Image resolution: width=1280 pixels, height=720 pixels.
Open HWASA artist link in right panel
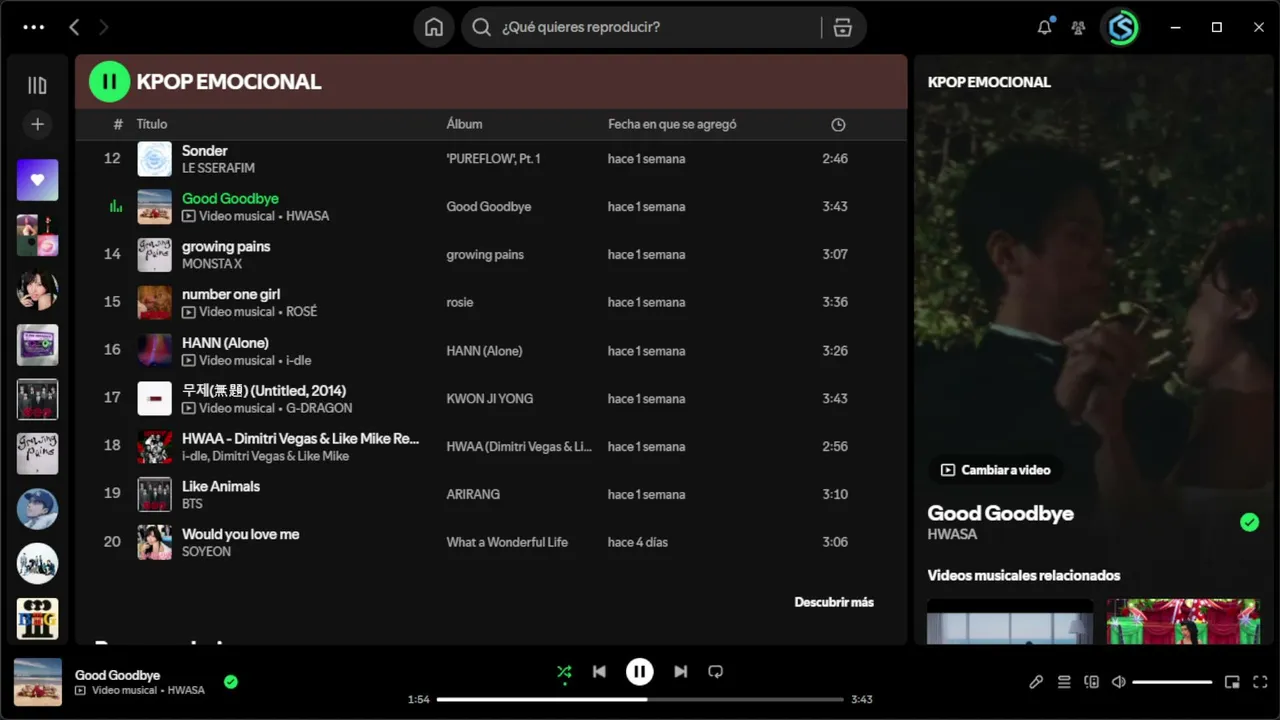[952, 534]
